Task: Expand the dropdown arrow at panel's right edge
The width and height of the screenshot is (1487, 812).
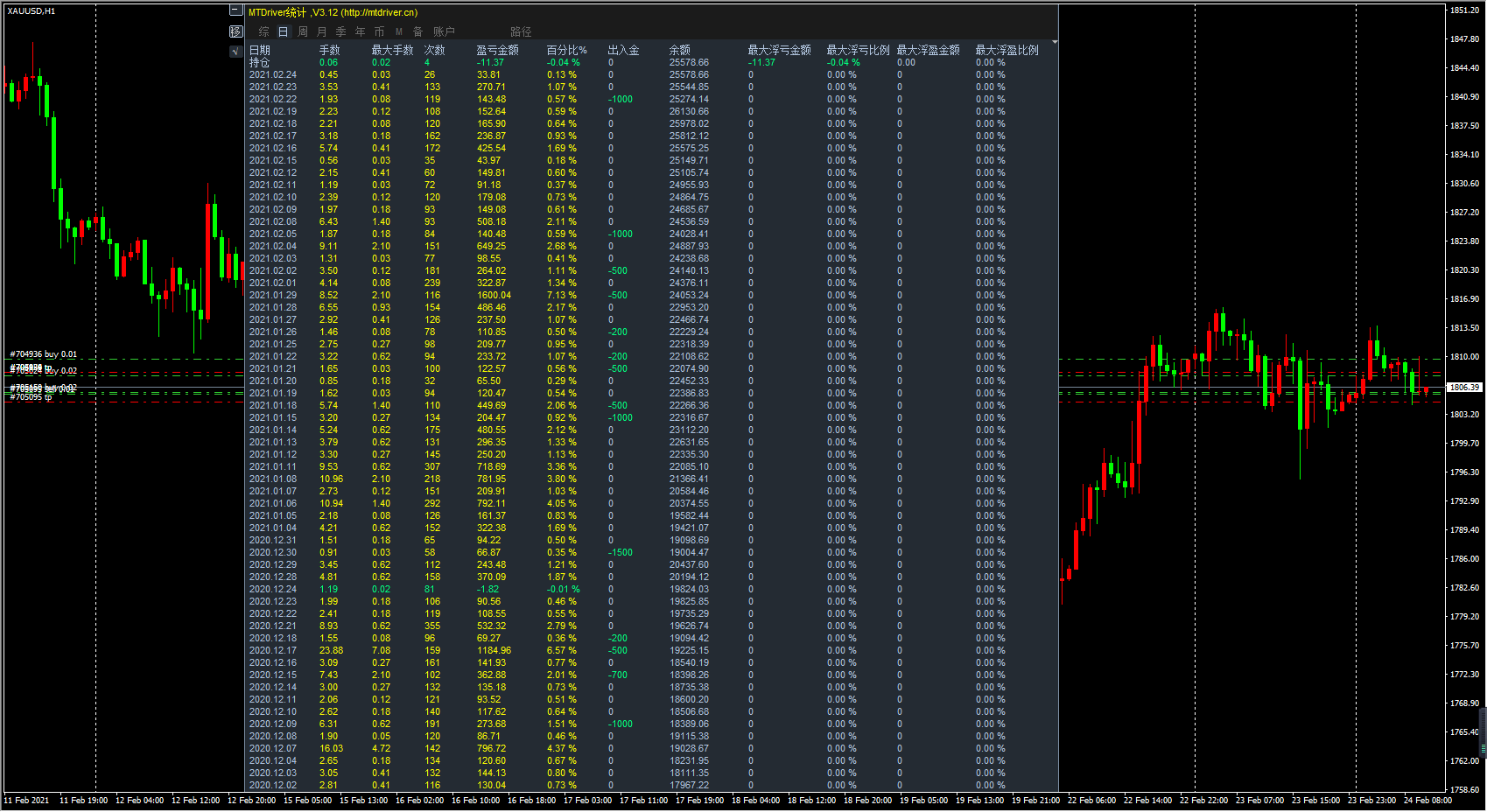Action: (x=1054, y=42)
